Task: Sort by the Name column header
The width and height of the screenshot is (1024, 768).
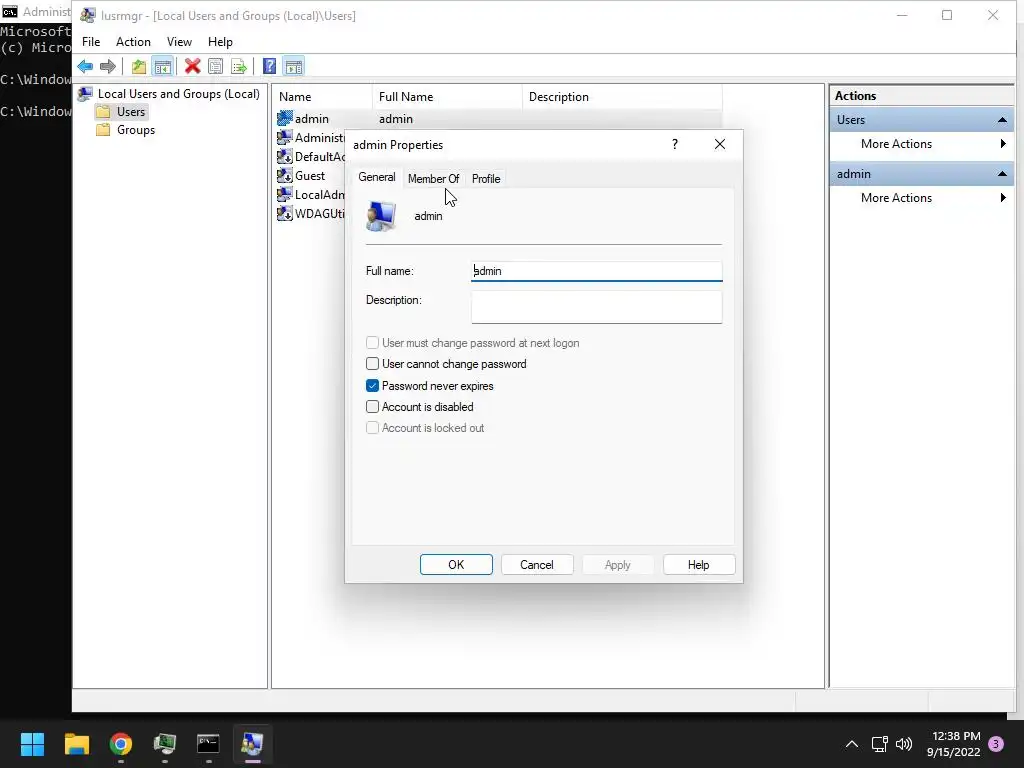Action: pyautogui.click(x=322, y=97)
